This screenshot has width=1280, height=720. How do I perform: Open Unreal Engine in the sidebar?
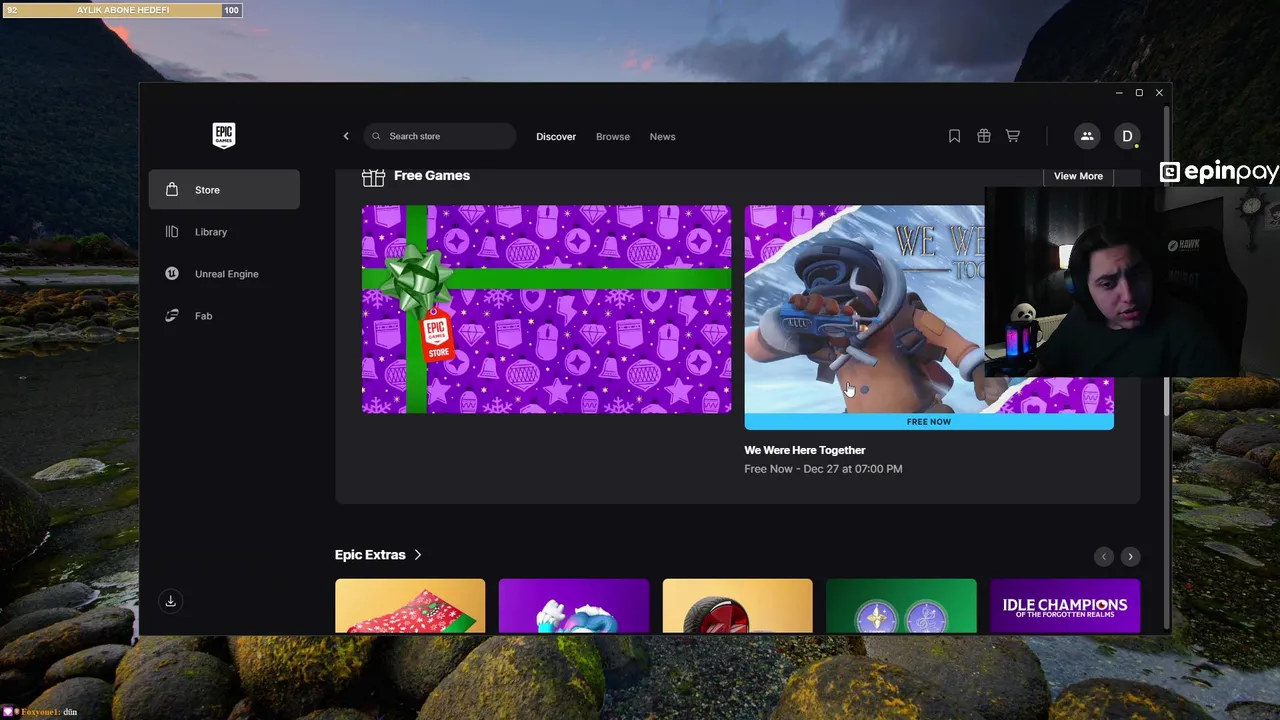(224, 274)
